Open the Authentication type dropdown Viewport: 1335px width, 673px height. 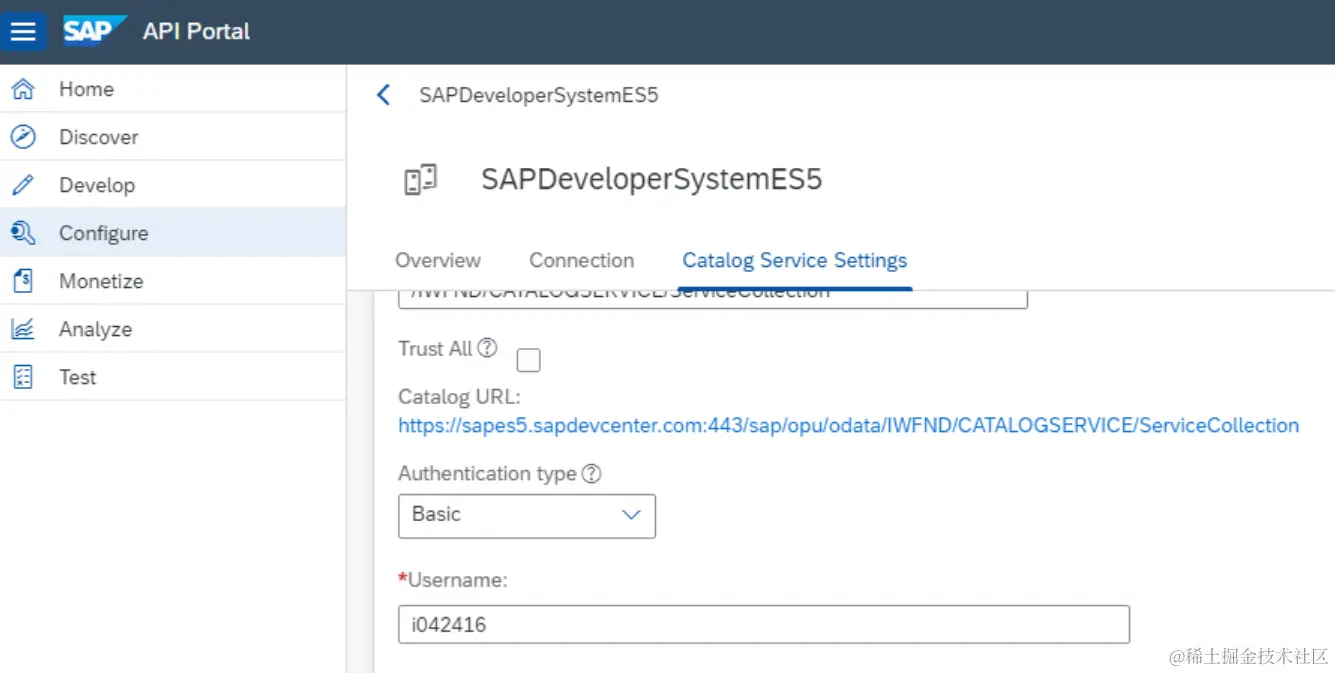click(527, 515)
